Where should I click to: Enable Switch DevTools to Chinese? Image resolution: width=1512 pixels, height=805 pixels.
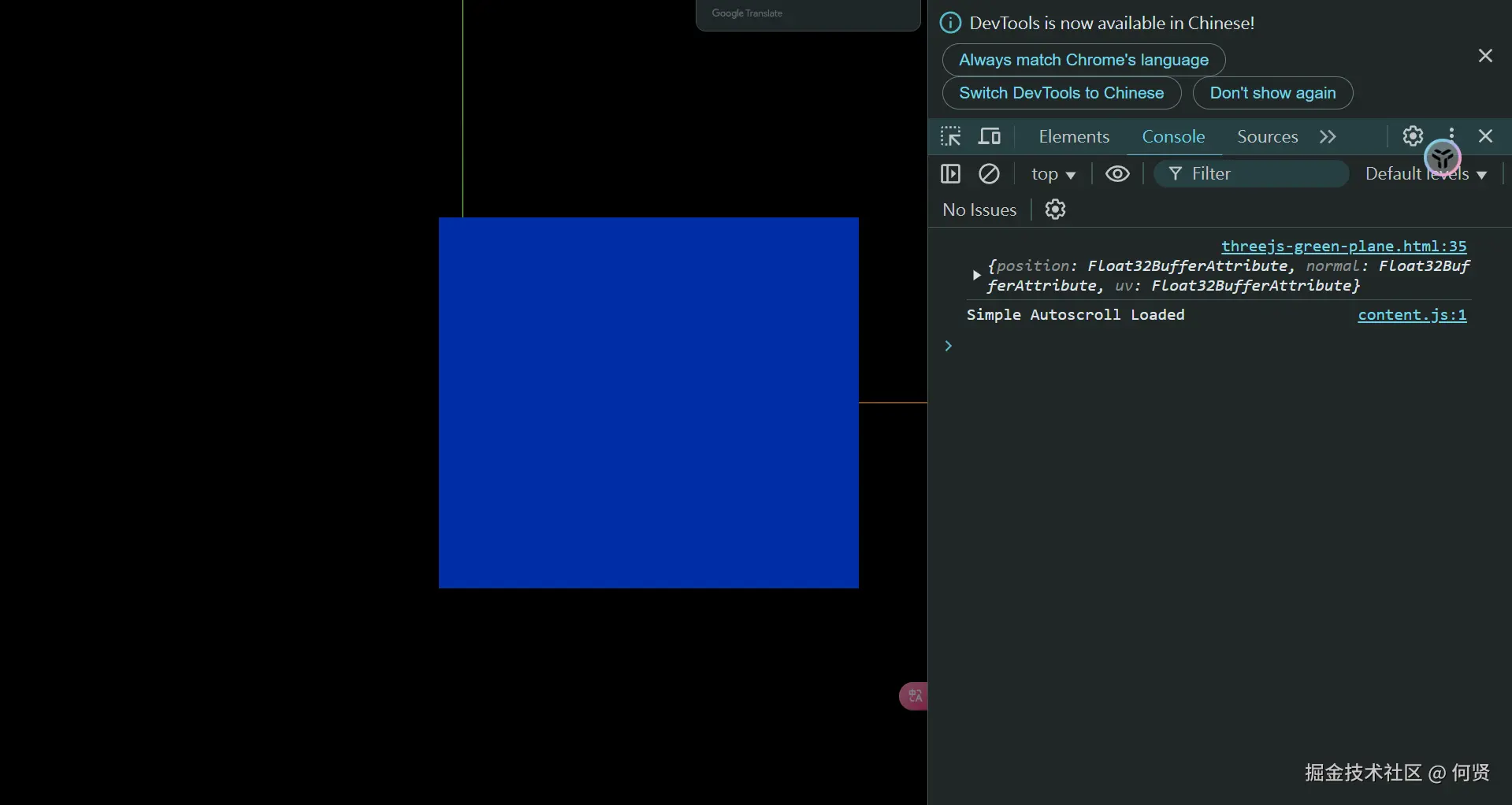point(1061,93)
